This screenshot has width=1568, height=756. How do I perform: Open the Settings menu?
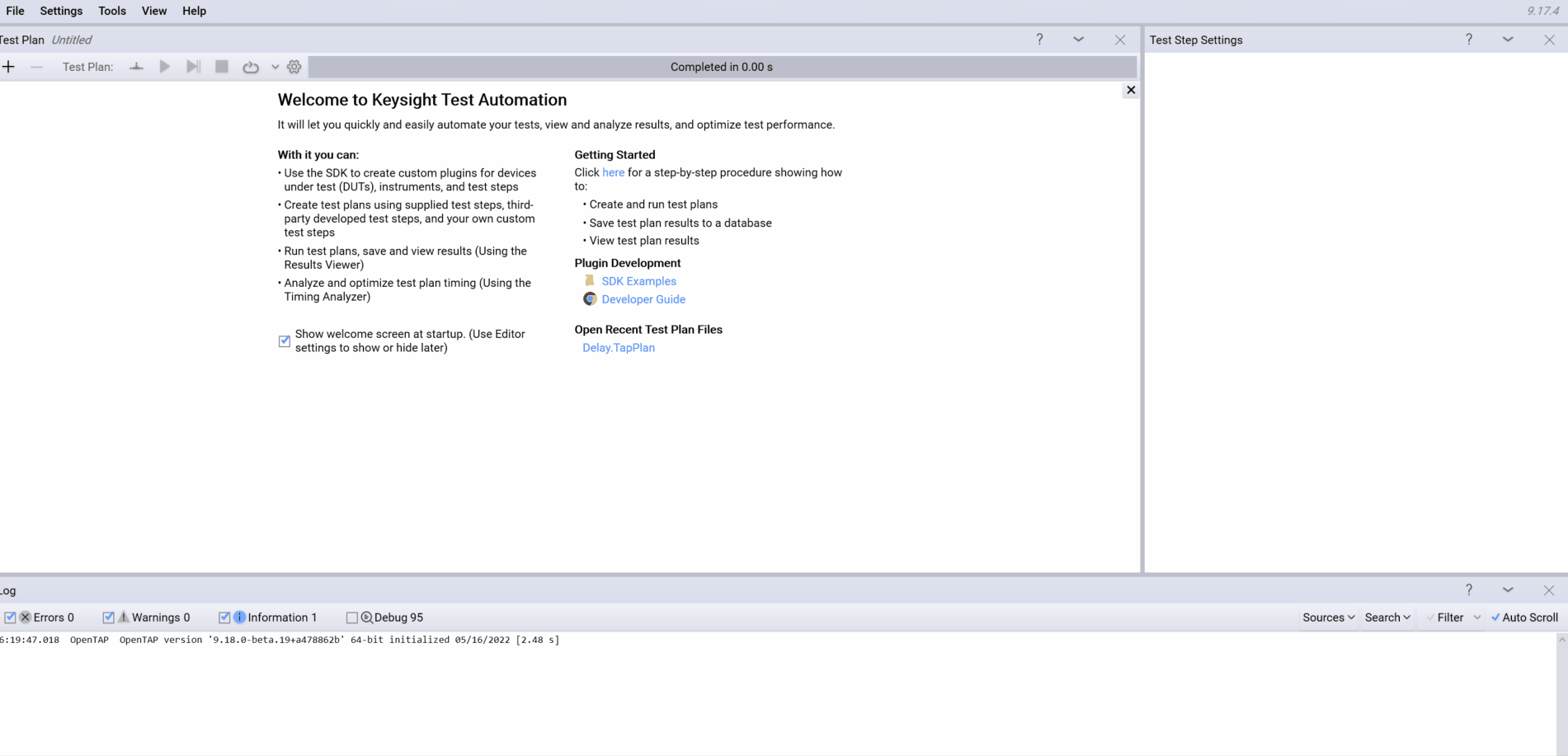pyautogui.click(x=60, y=11)
